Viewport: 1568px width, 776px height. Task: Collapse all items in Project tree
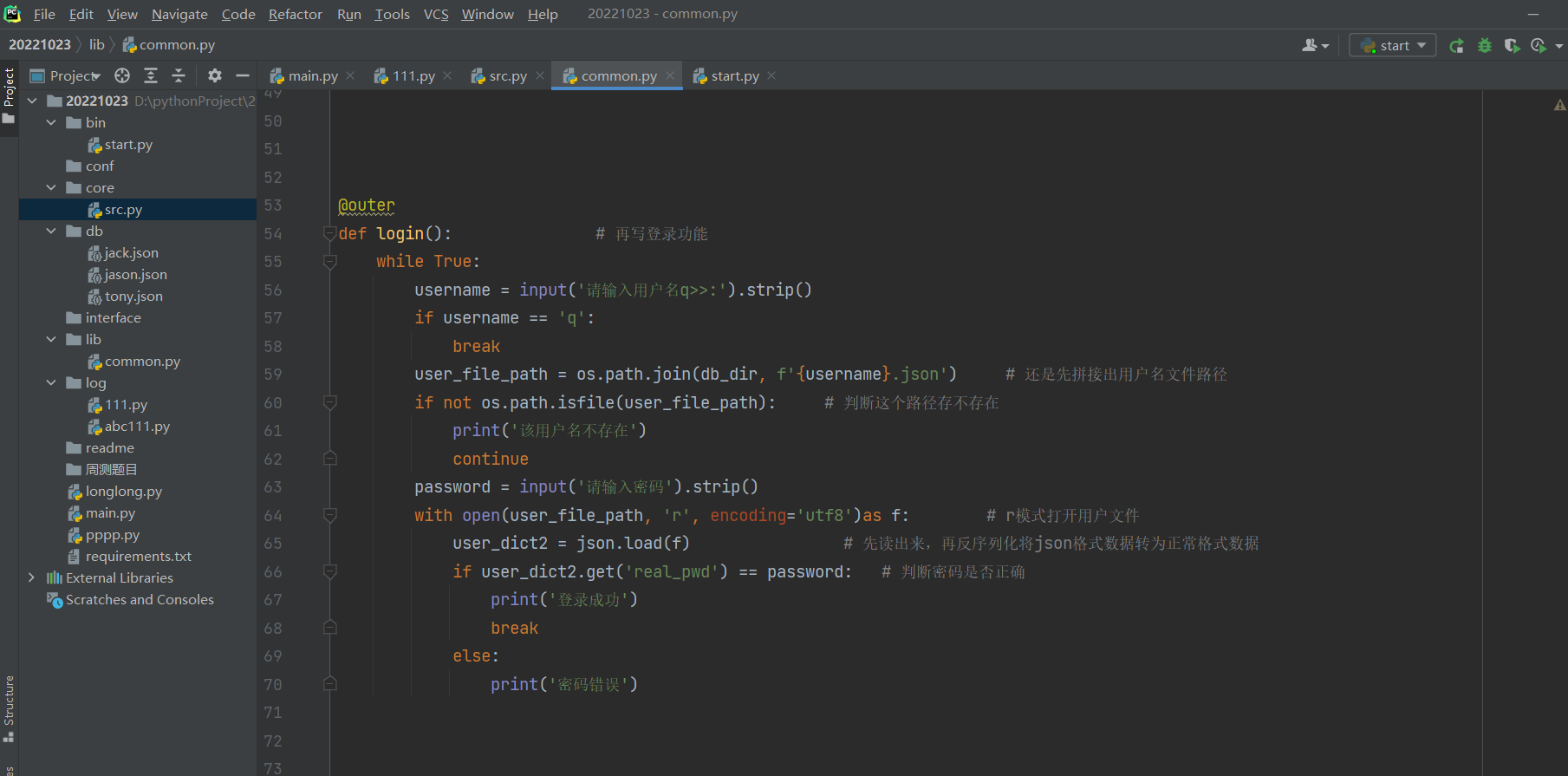tap(179, 75)
